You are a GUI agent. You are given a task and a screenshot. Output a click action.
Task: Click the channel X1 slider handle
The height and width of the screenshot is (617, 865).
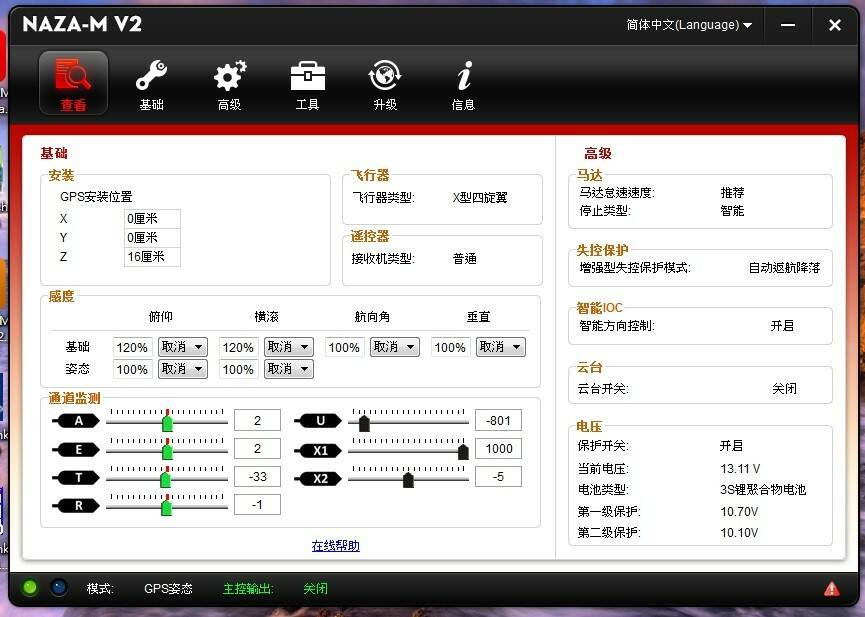pos(463,451)
